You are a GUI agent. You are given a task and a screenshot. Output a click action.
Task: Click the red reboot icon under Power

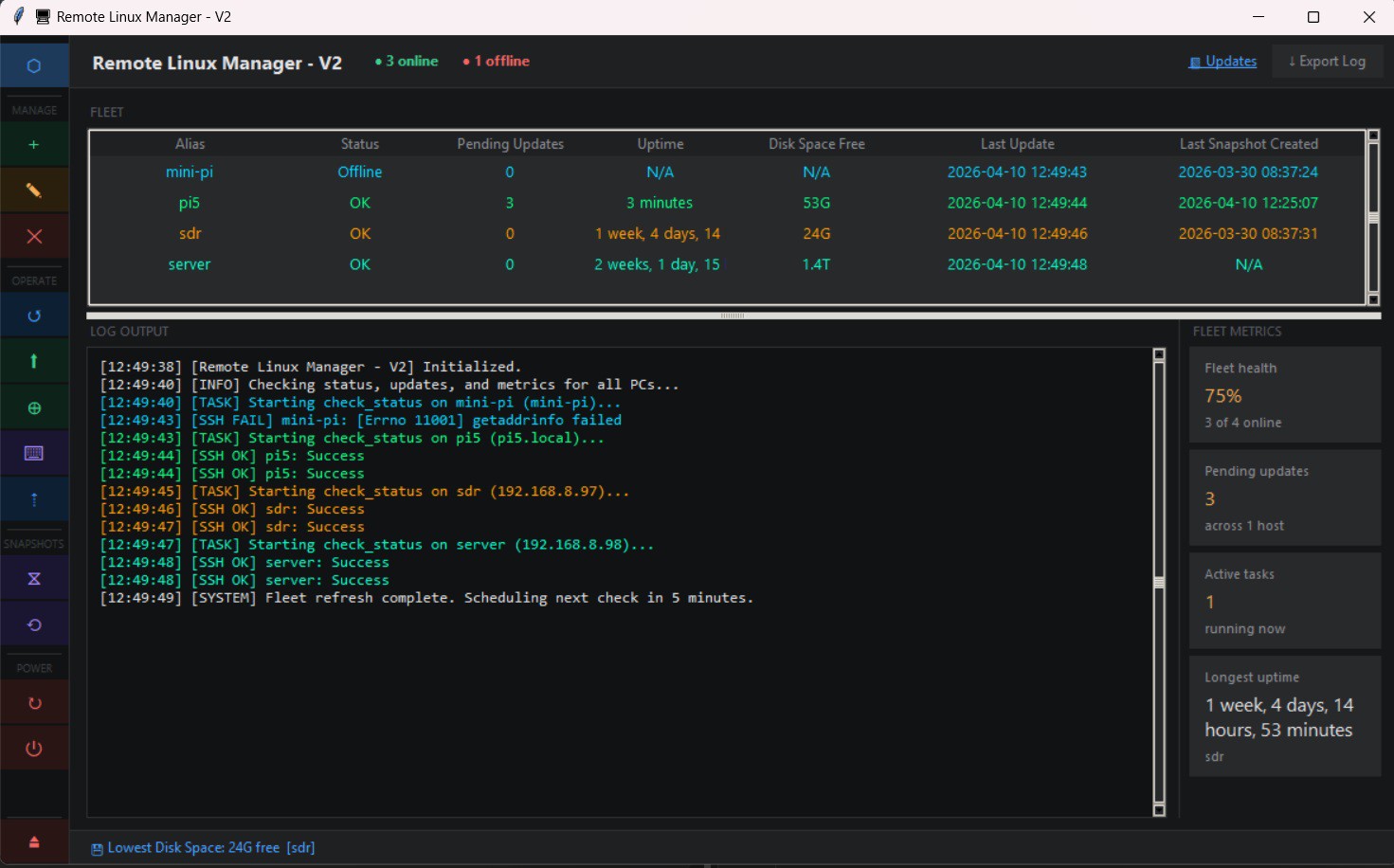click(34, 703)
